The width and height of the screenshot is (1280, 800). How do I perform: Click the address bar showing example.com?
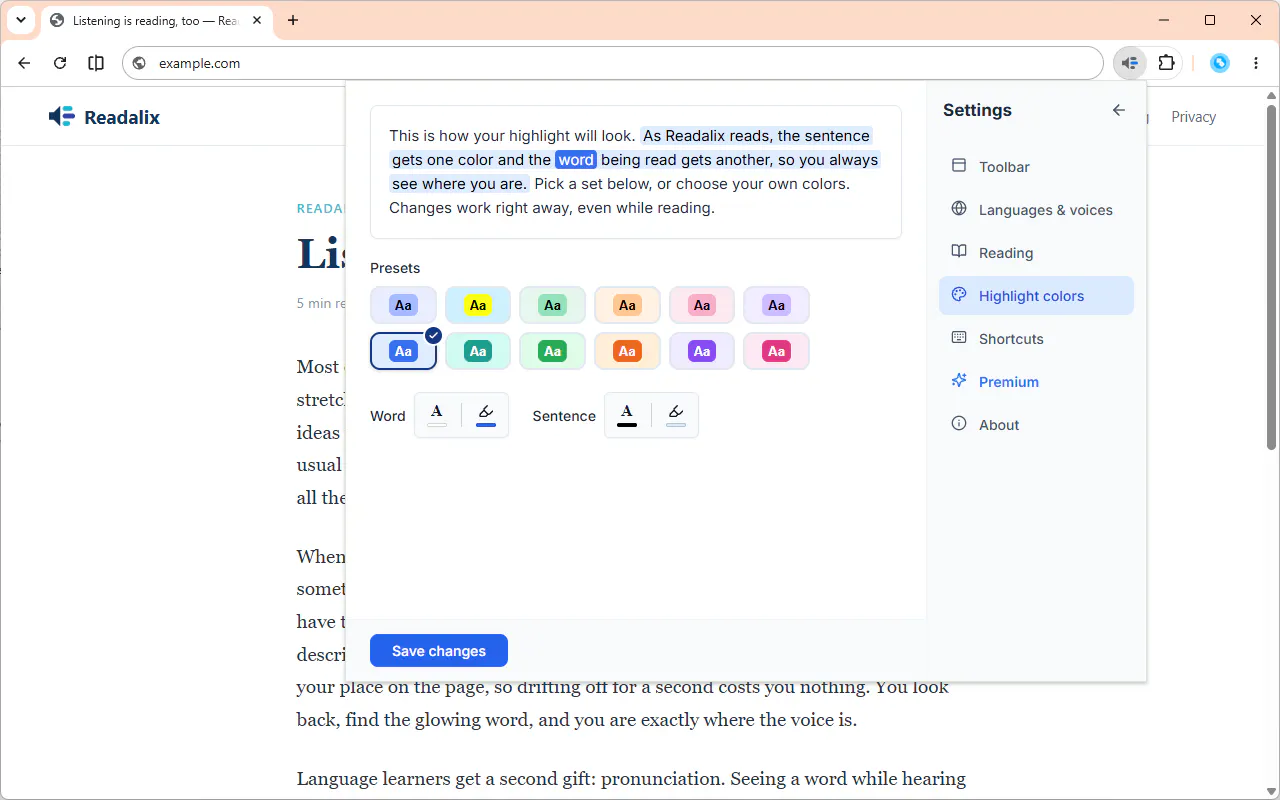pos(612,63)
